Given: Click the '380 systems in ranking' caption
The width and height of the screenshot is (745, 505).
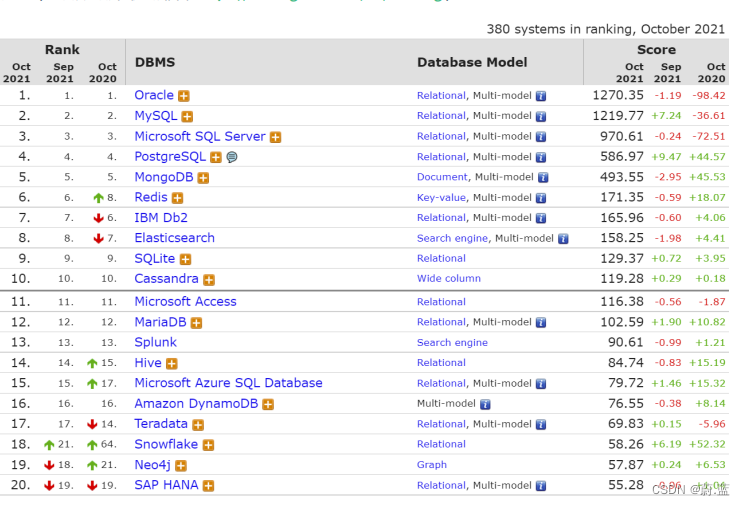Looking at the screenshot, I should [x=606, y=29].
